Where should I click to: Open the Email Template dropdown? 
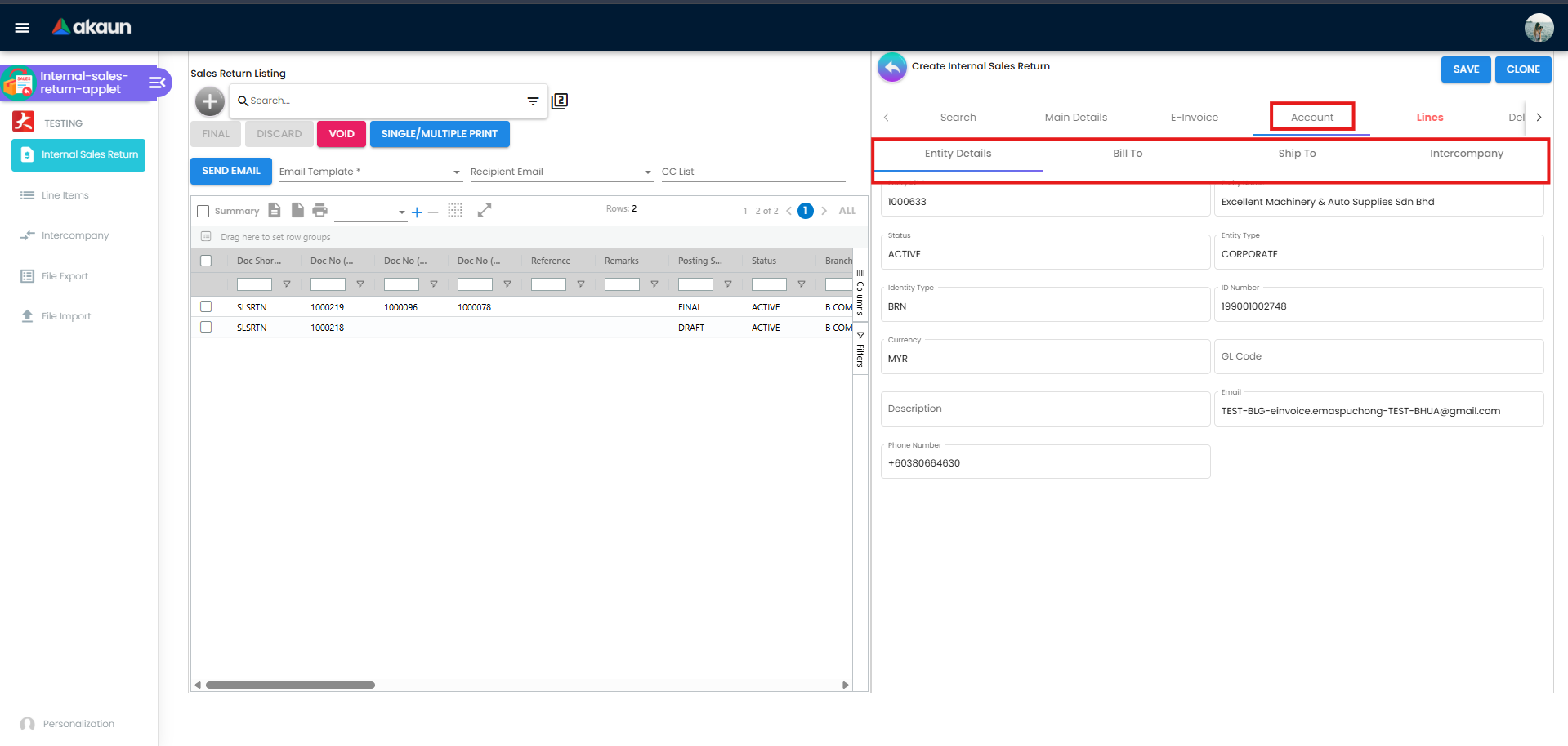(456, 172)
